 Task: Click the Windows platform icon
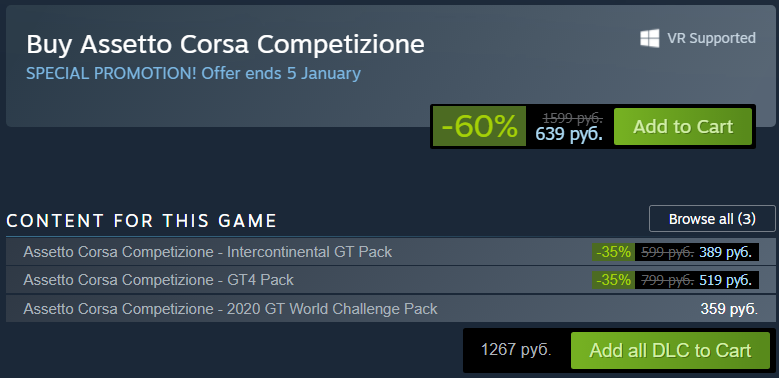[650, 38]
